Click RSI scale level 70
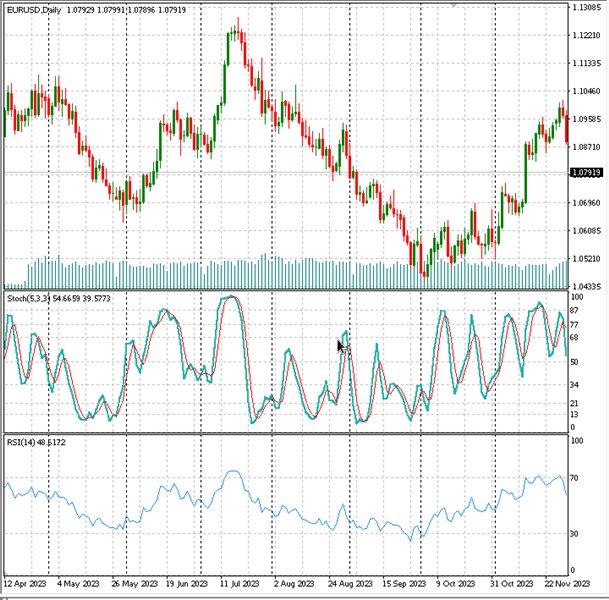The width and height of the screenshot is (609, 600). coord(574,478)
